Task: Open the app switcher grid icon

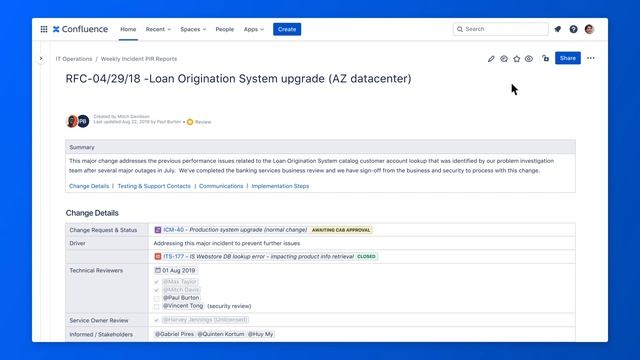Action: coord(44,29)
